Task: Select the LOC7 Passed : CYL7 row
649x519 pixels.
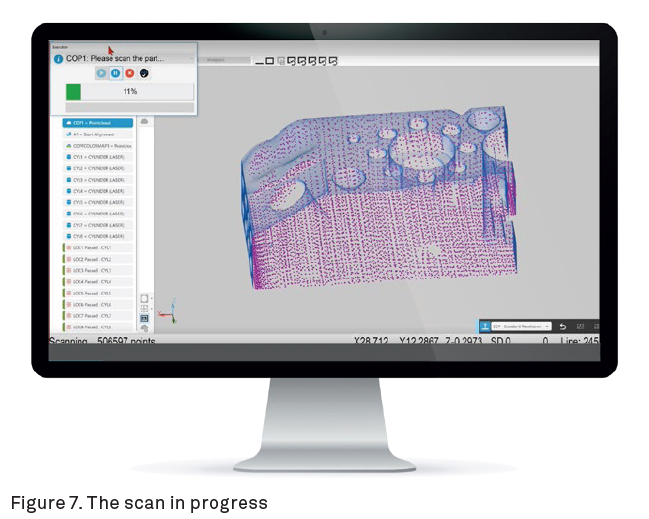Action: [x=98, y=315]
